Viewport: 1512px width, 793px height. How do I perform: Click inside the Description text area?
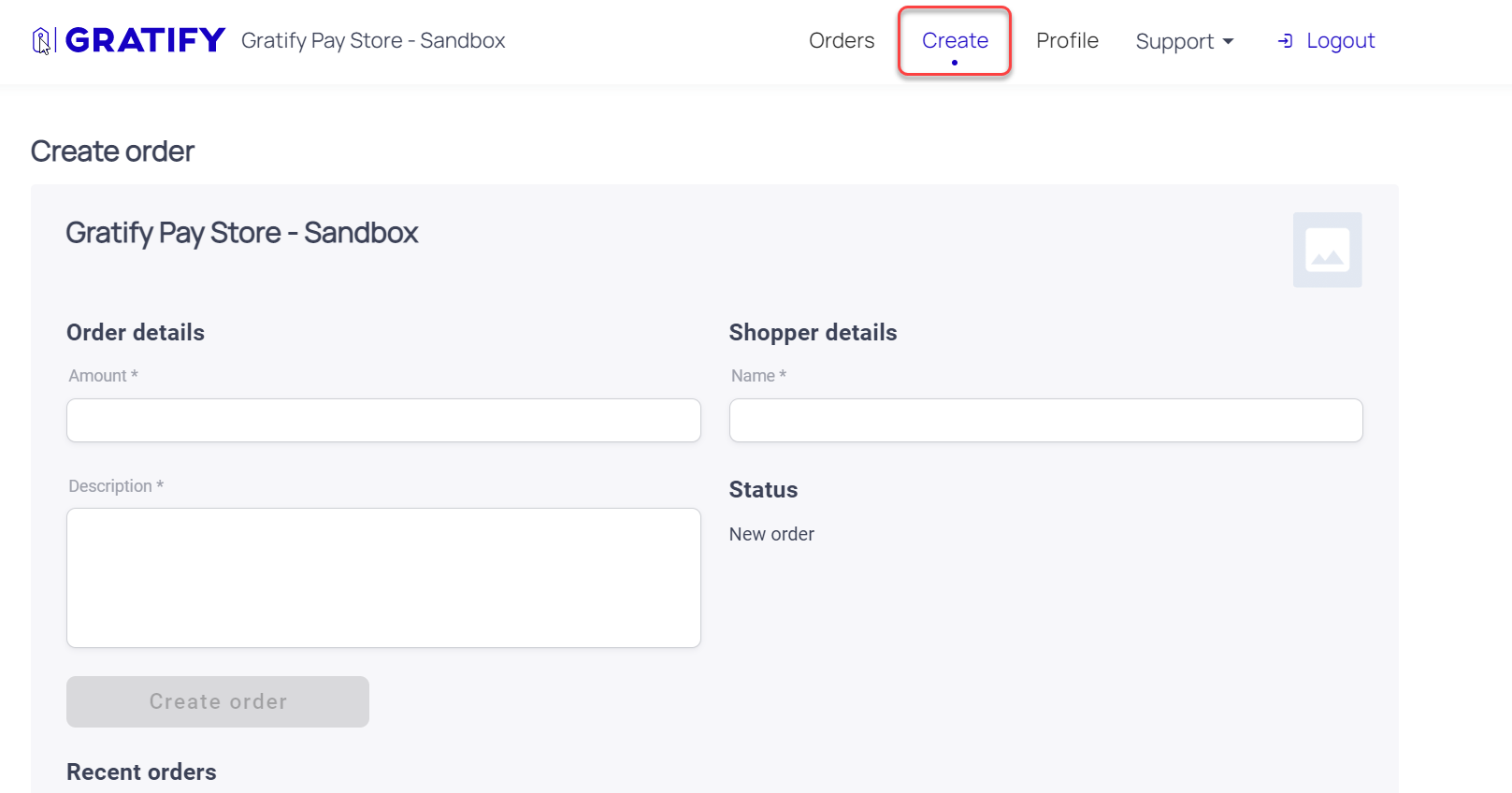point(383,578)
